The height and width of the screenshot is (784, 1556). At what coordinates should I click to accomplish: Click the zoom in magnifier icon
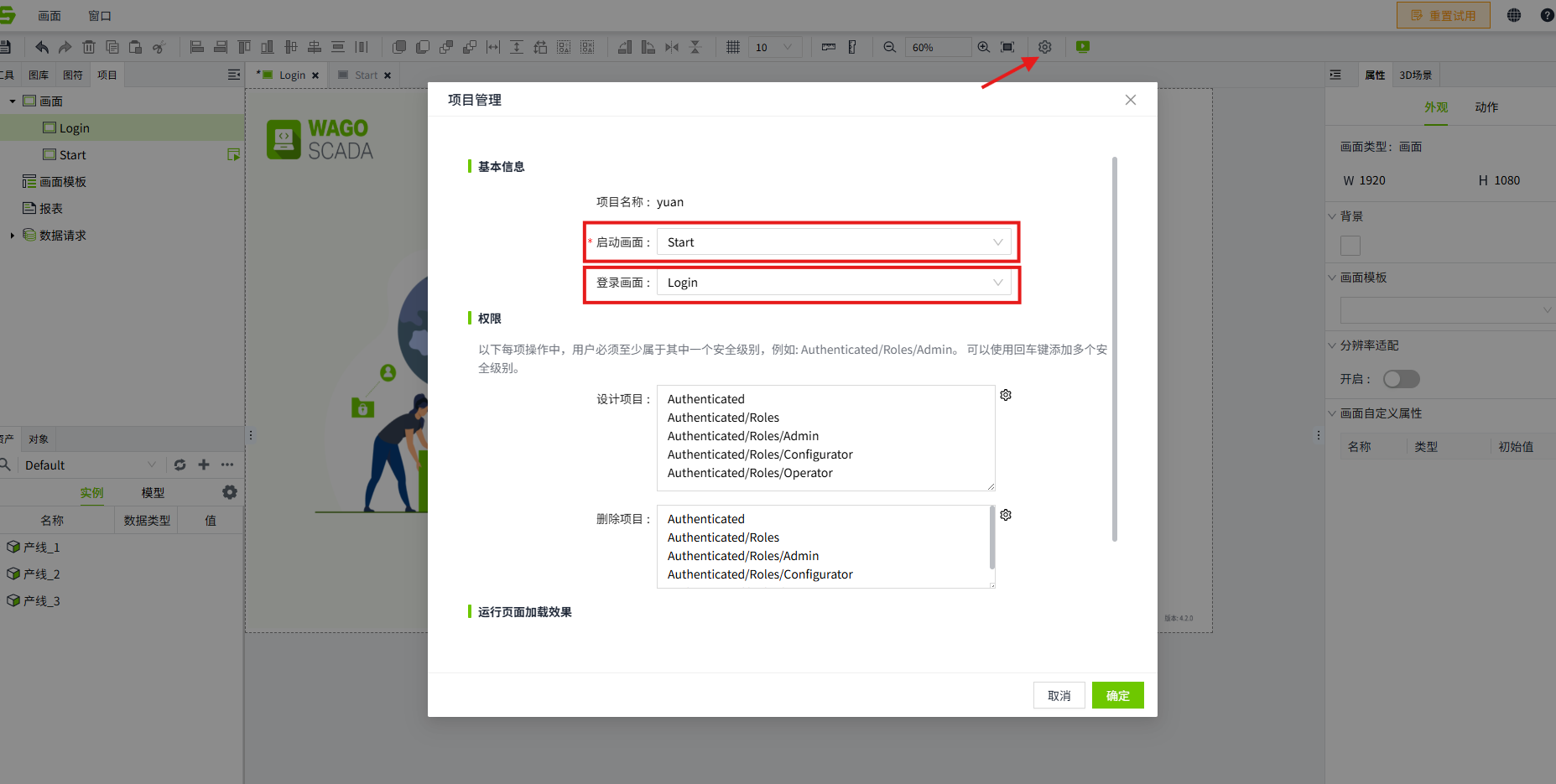(x=983, y=47)
